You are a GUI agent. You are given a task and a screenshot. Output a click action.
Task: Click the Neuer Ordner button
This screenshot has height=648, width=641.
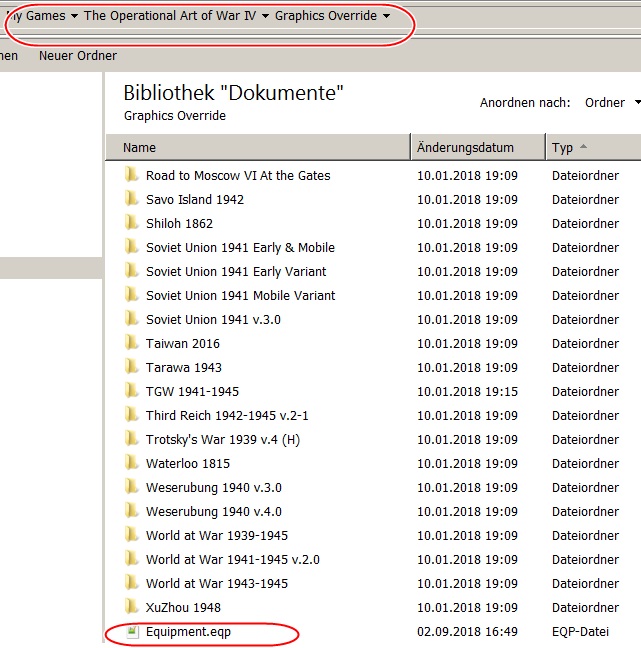(78, 55)
